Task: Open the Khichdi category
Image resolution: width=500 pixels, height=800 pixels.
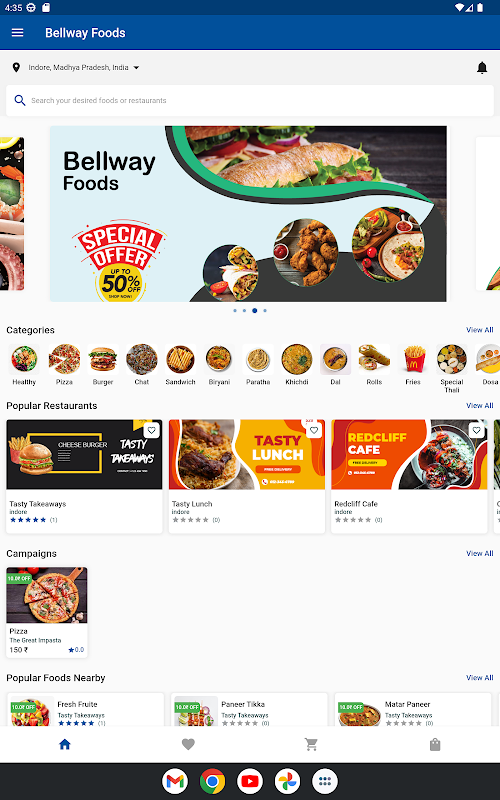Action: tap(297, 359)
